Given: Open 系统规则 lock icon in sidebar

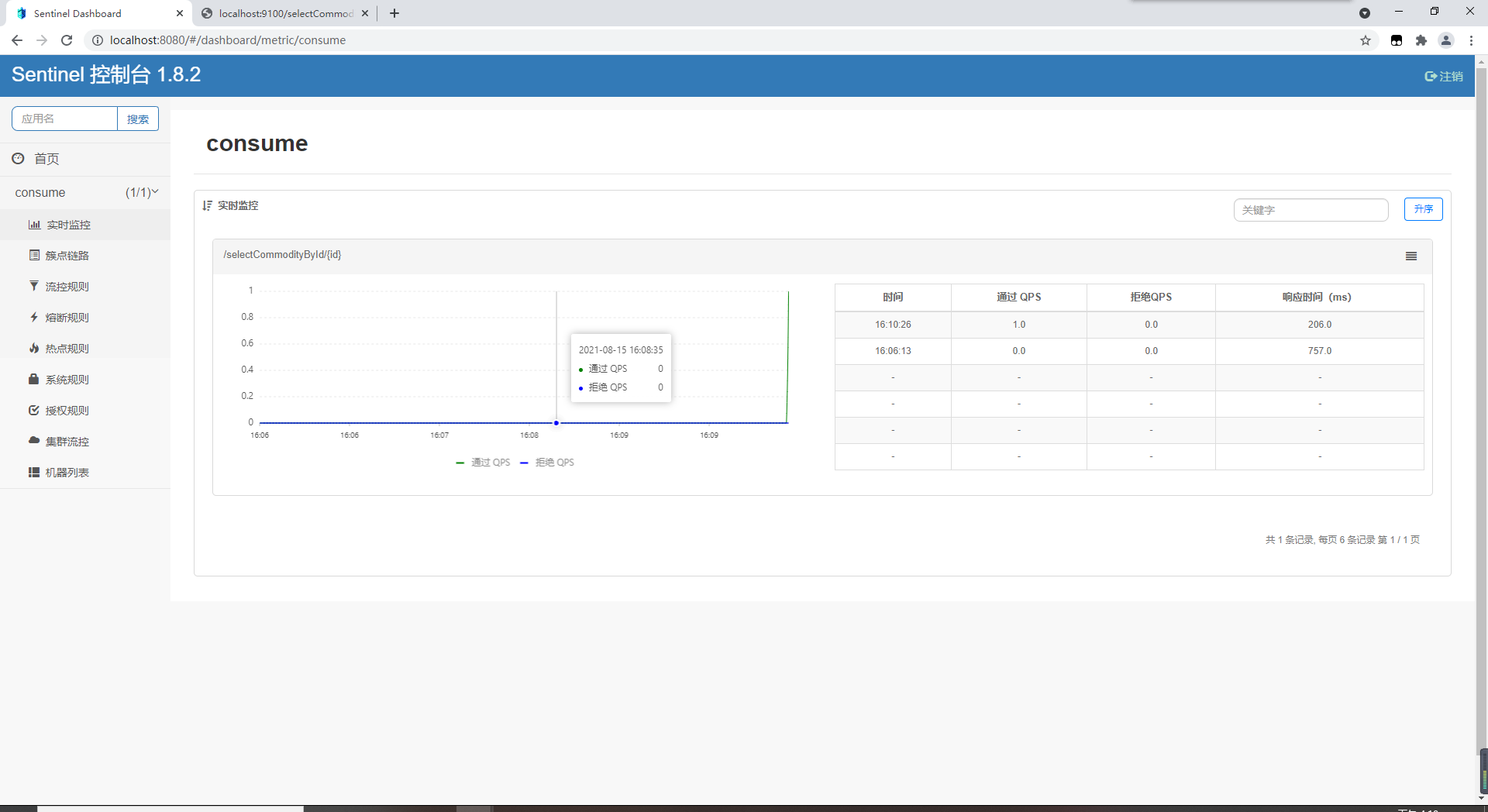Looking at the screenshot, I should tap(34, 379).
